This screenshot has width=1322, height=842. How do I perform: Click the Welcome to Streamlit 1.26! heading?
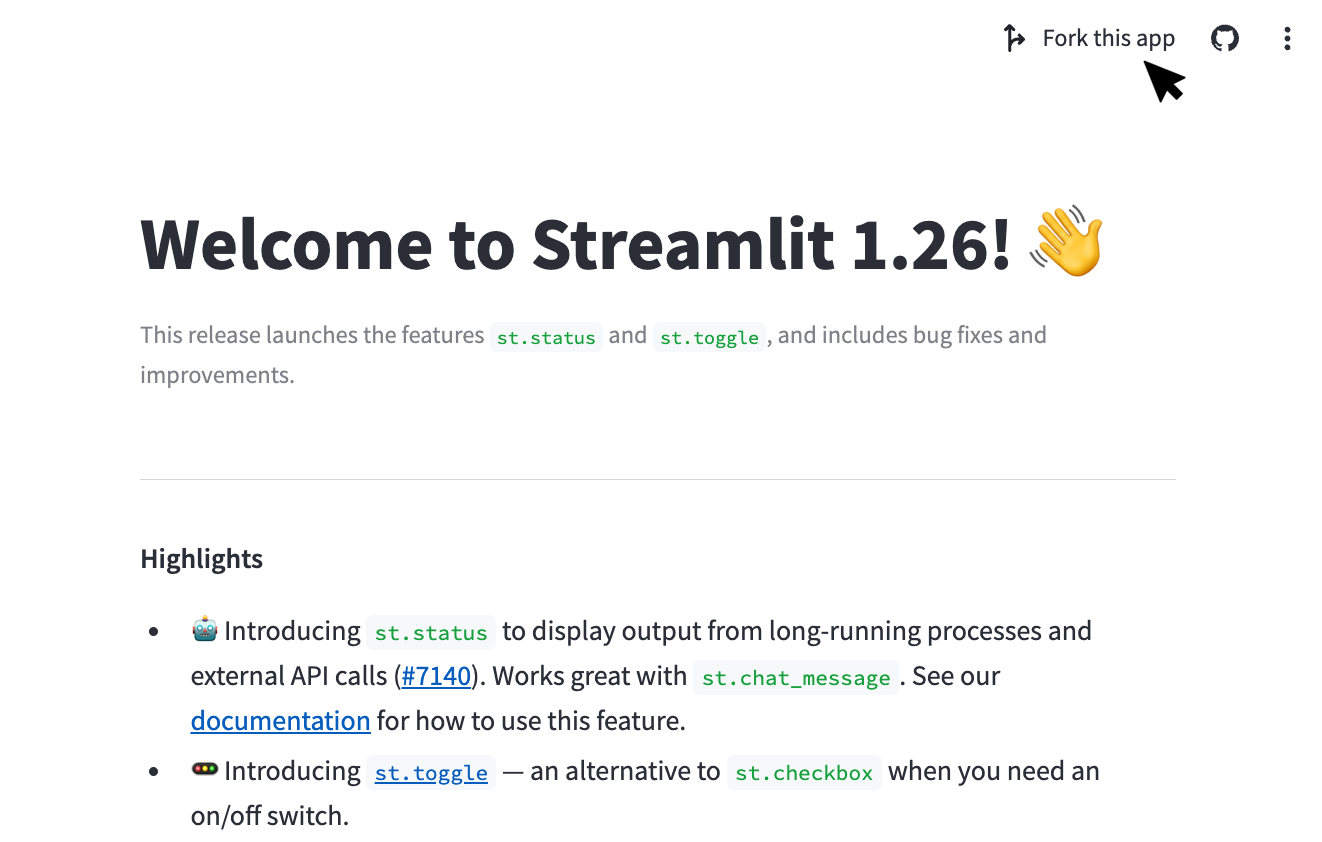click(577, 243)
